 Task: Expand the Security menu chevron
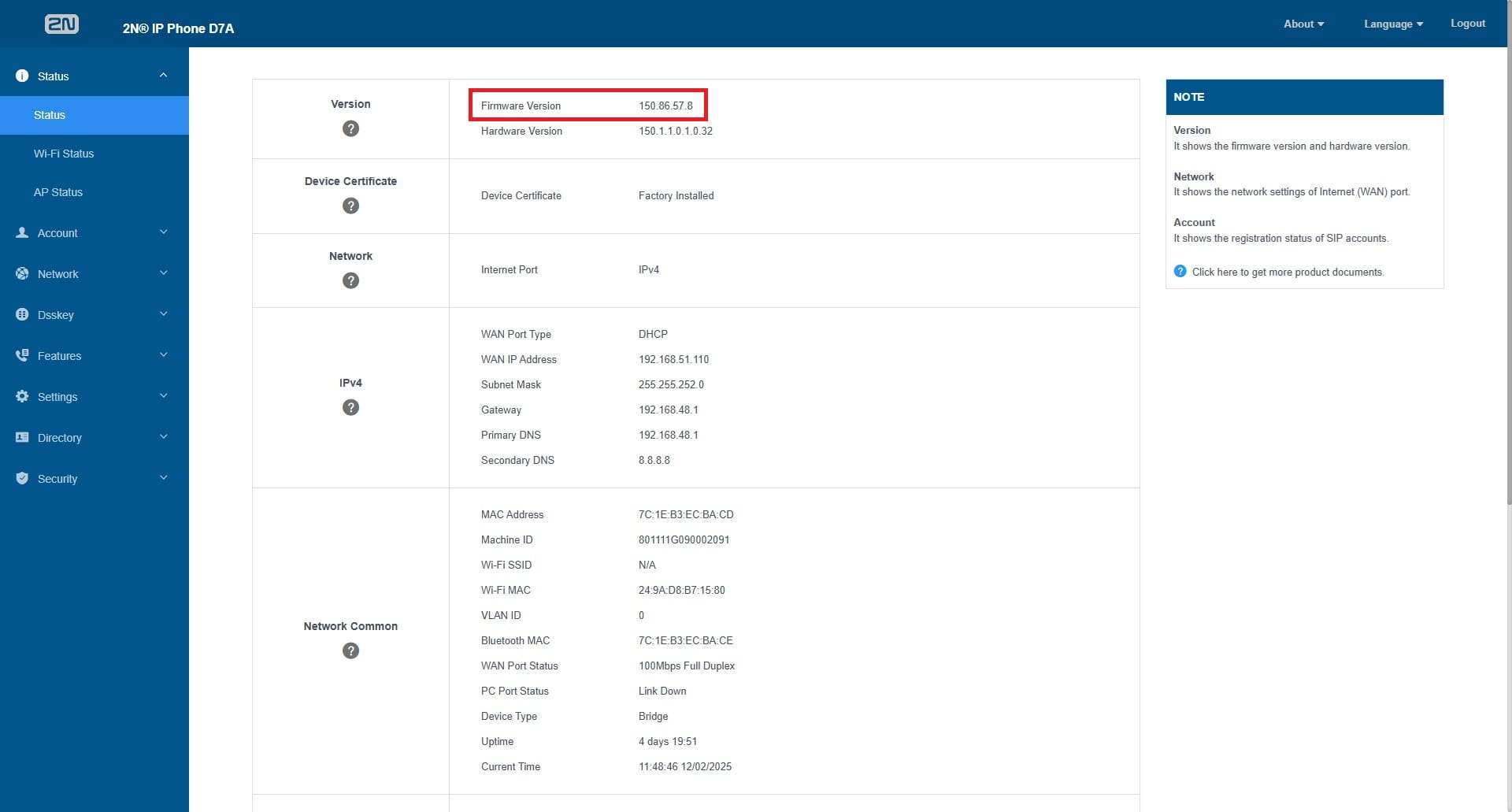163,477
